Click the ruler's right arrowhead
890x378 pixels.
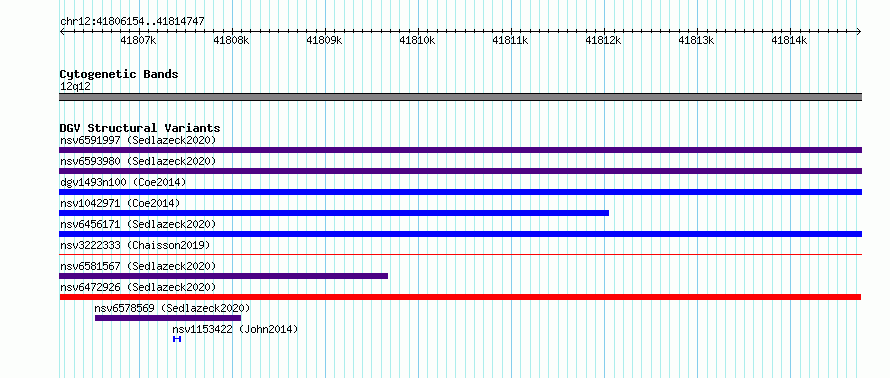859,32
